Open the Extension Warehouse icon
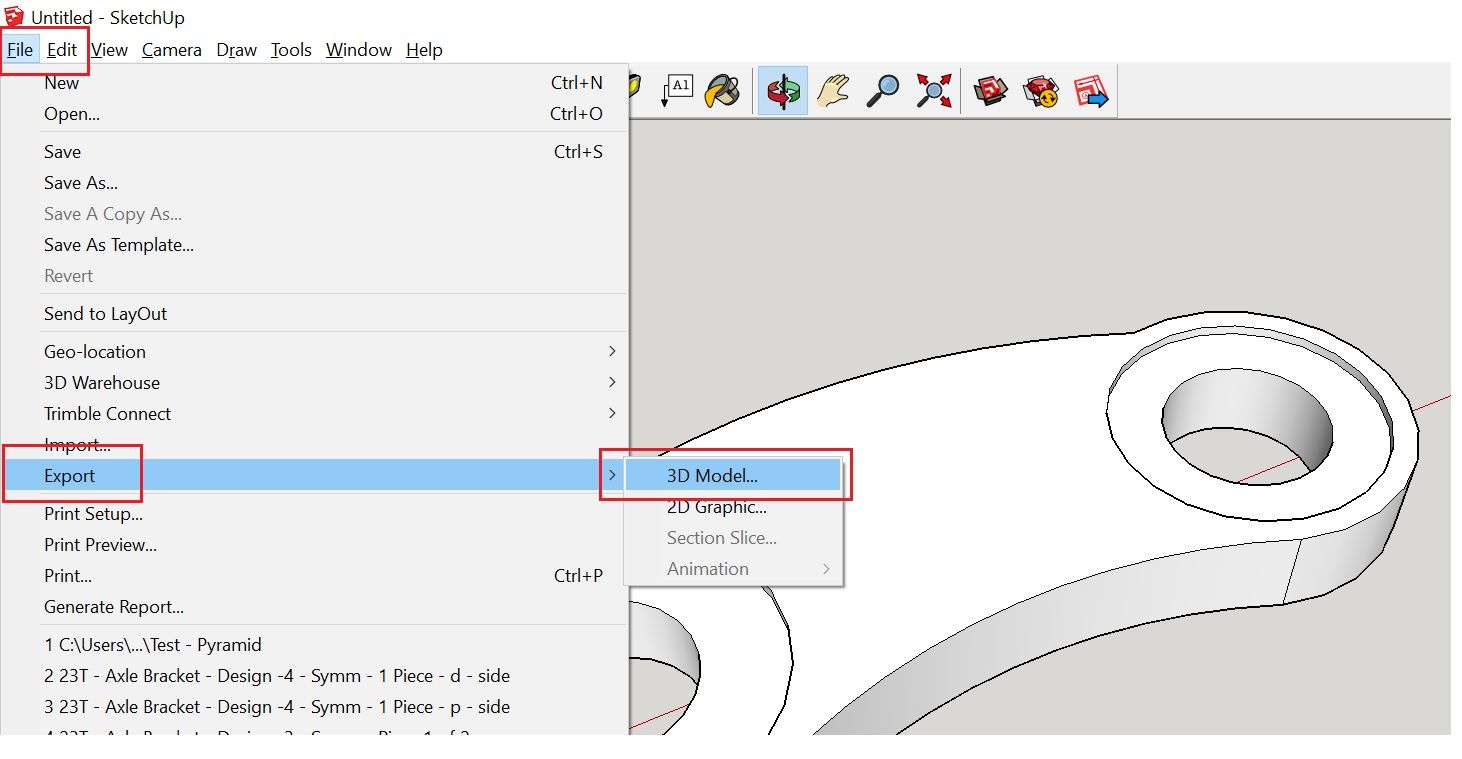 pos(1040,90)
